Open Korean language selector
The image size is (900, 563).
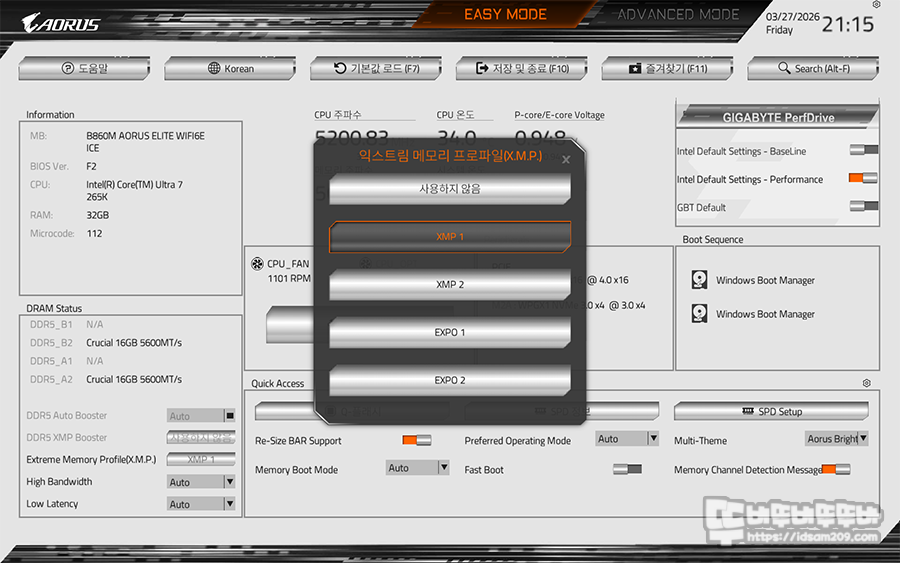(x=230, y=68)
